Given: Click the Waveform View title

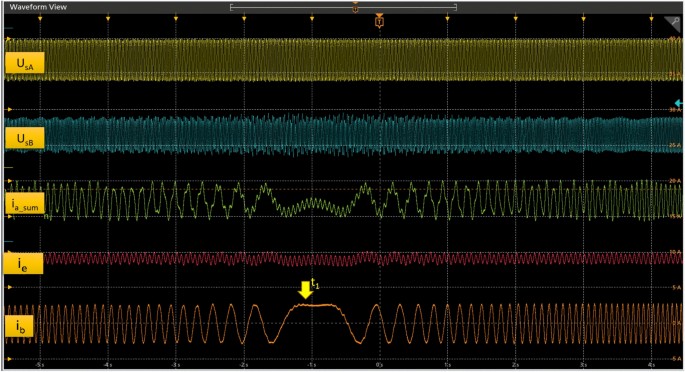Looking at the screenshot, I should 38,7.
